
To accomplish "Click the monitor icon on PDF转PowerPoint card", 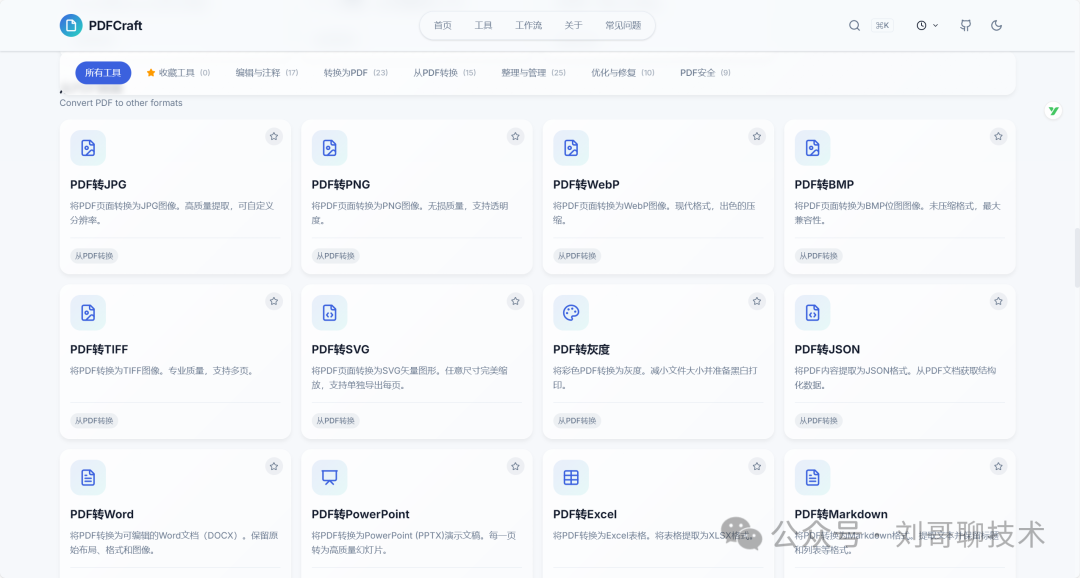I will click(329, 477).
